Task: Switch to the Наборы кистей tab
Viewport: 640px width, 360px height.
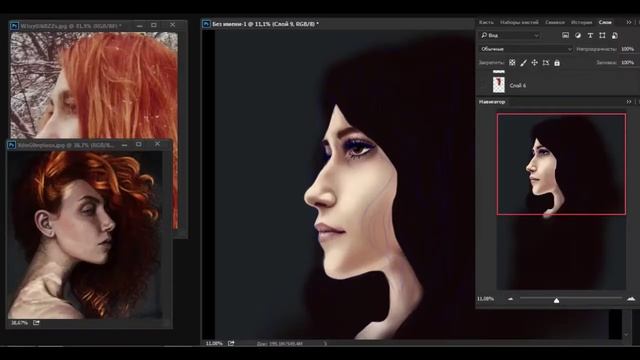Action: pos(519,22)
